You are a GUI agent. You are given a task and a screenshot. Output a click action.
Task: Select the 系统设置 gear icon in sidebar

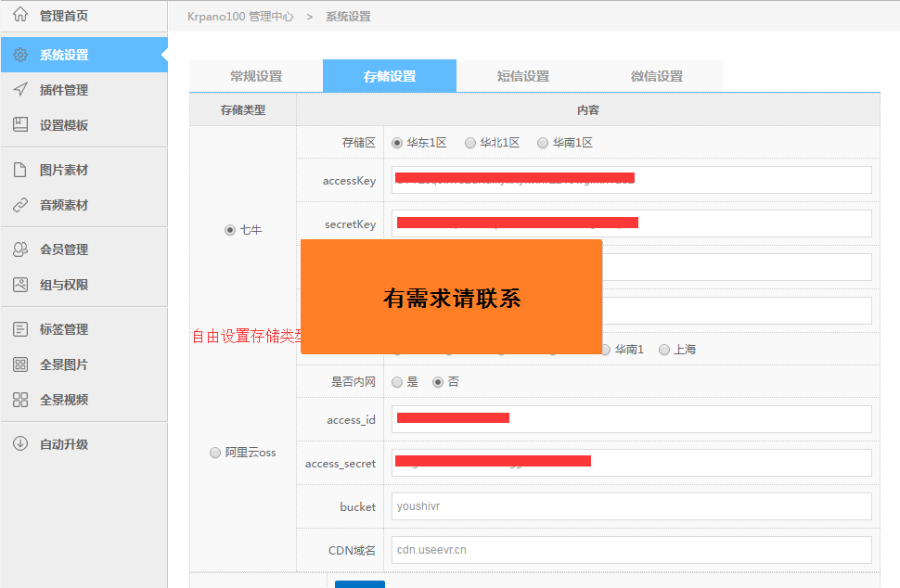[20, 55]
